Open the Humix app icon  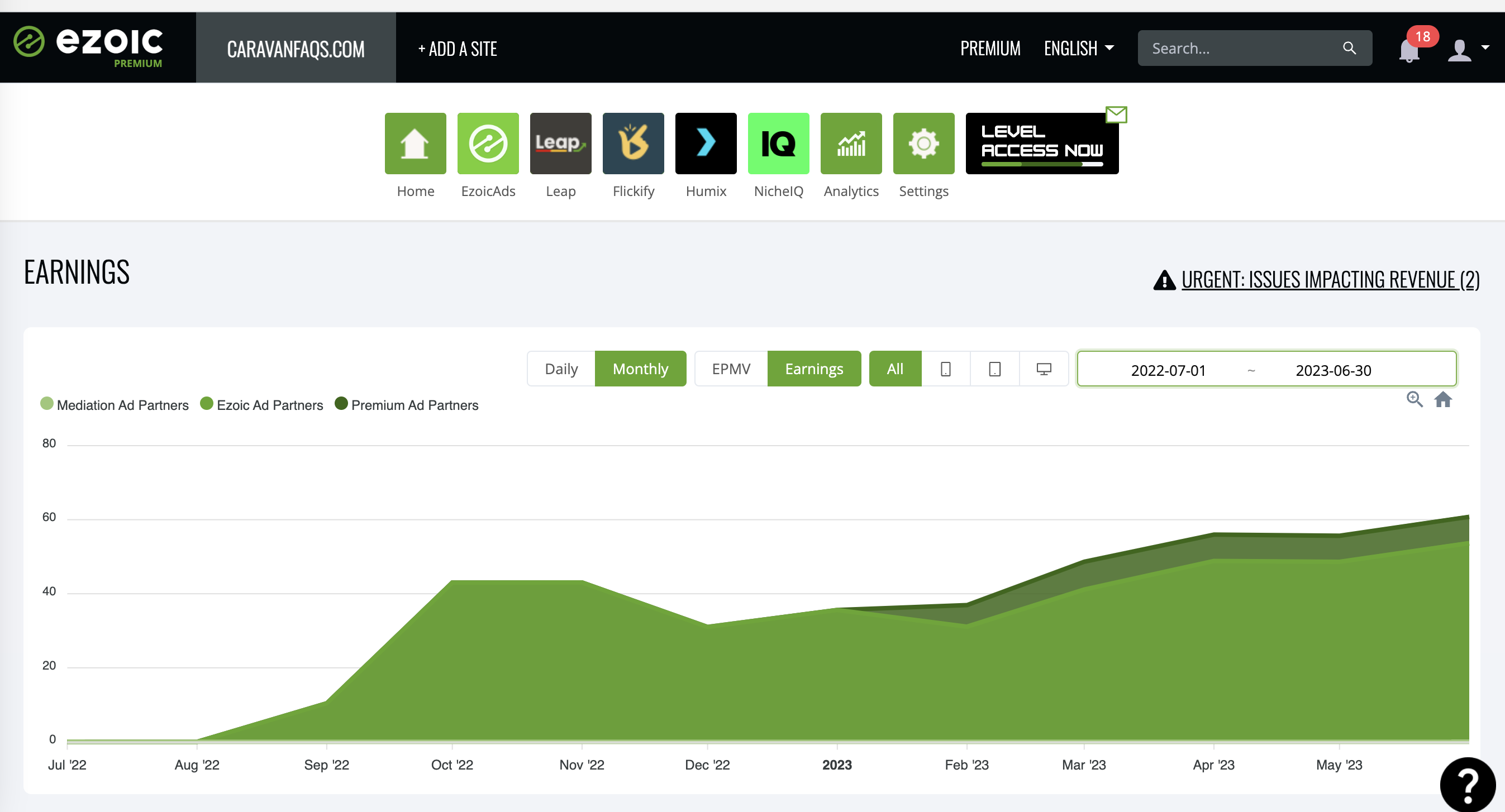coord(706,143)
